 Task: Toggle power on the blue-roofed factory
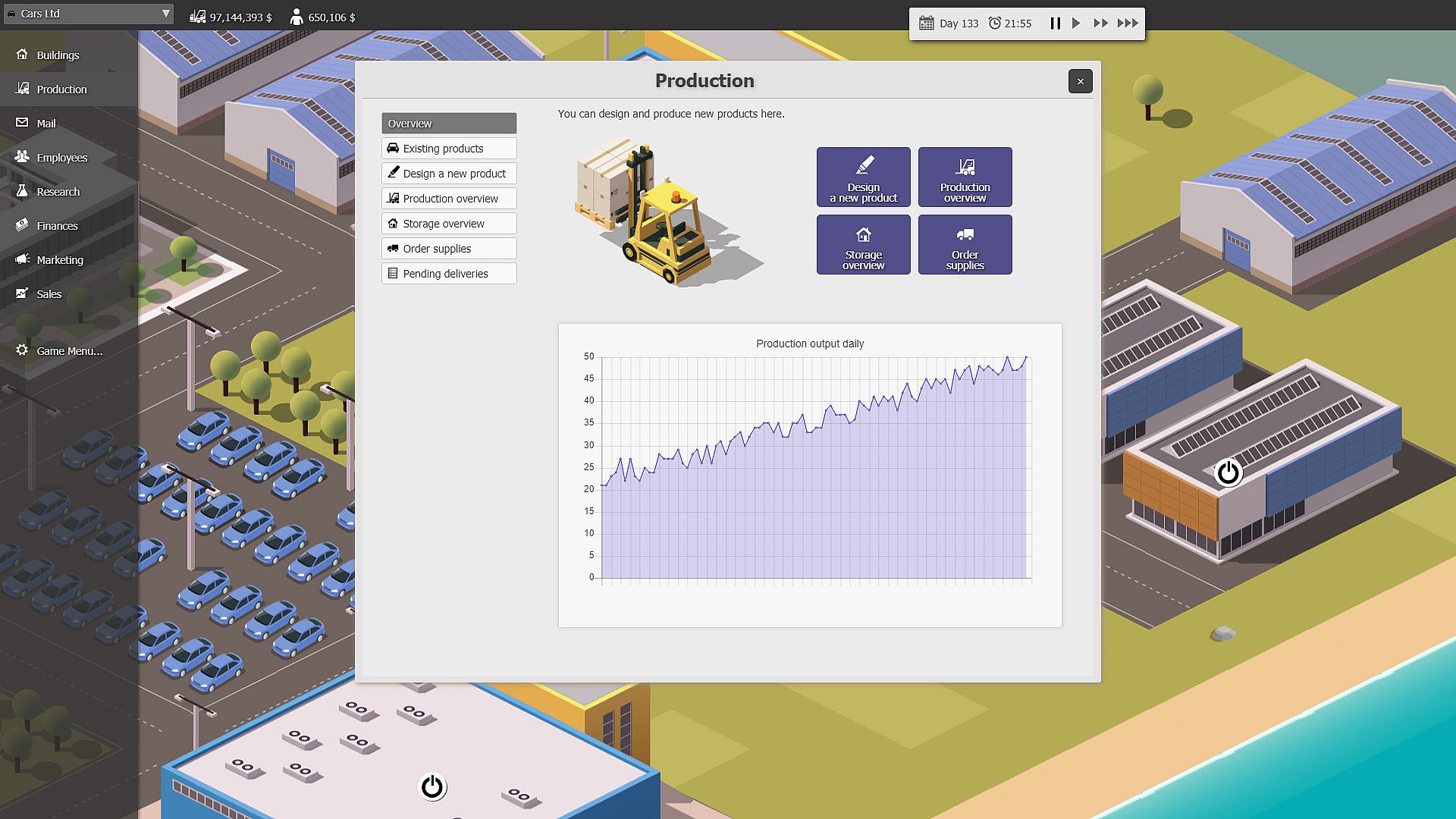pyautogui.click(x=432, y=787)
